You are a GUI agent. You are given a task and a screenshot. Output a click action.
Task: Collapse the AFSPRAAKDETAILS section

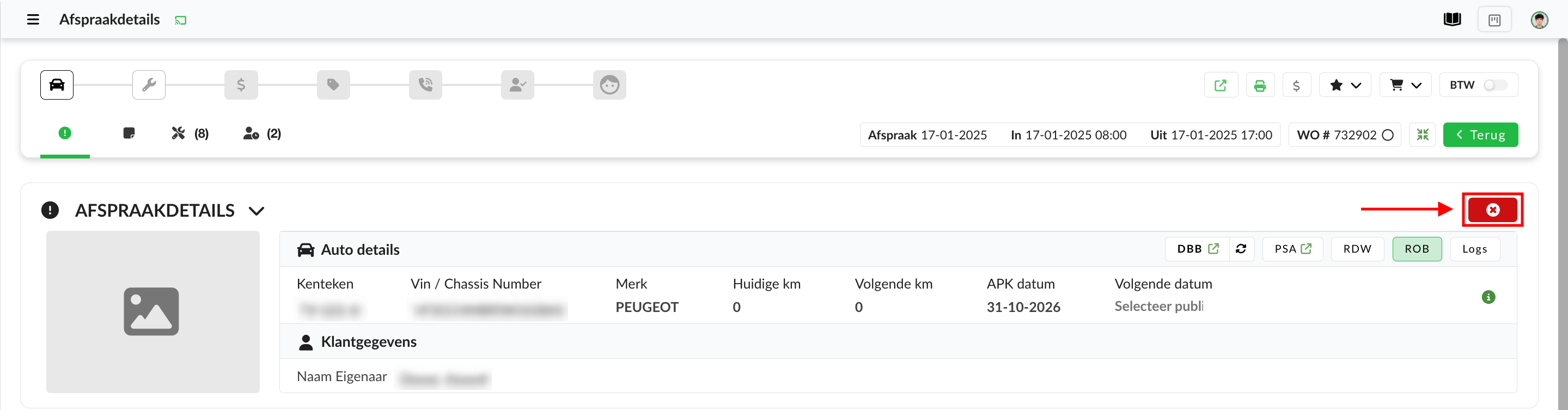tap(257, 211)
